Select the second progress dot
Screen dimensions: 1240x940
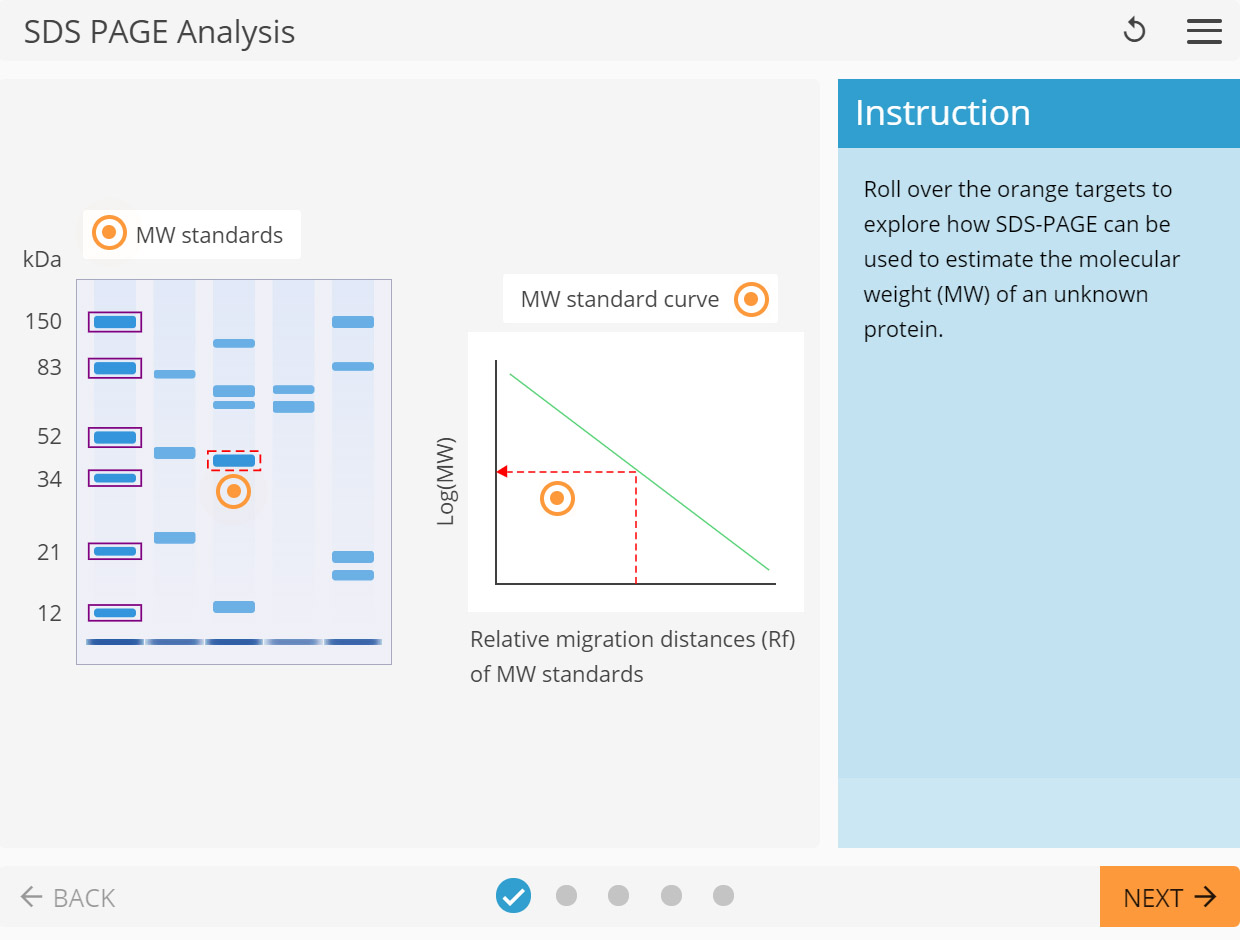566,896
